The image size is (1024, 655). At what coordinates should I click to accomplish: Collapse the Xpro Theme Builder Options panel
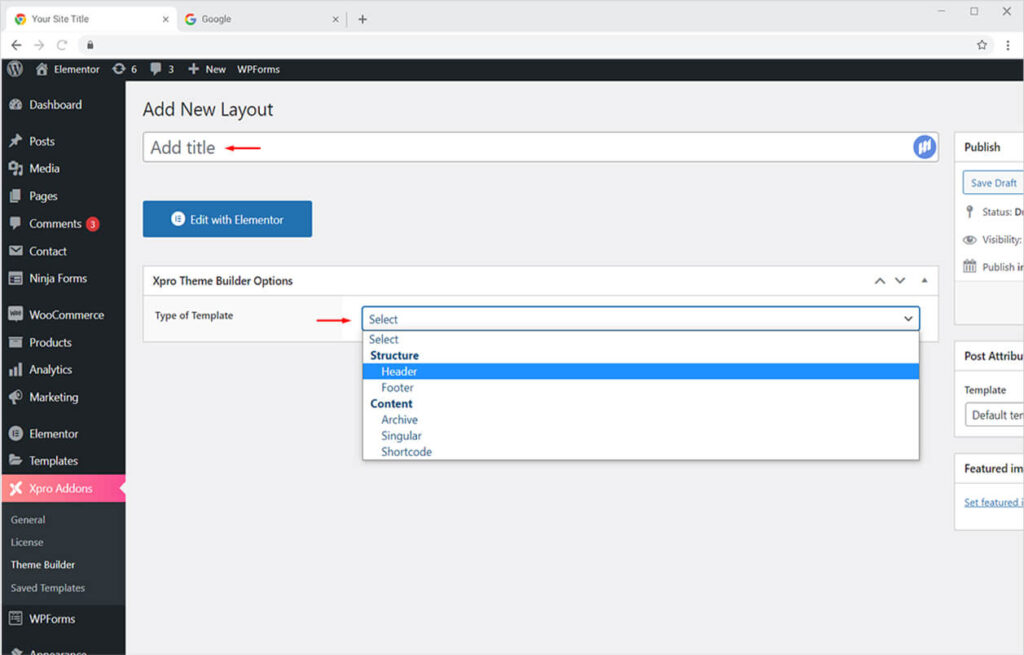[x=924, y=281]
